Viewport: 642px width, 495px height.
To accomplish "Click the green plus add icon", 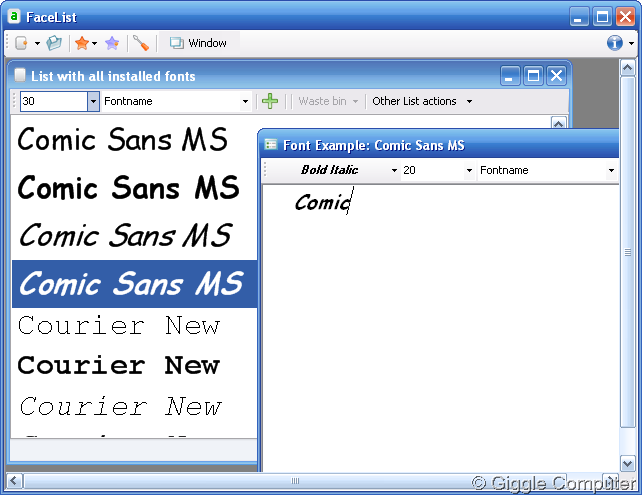I will [x=270, y=101].
